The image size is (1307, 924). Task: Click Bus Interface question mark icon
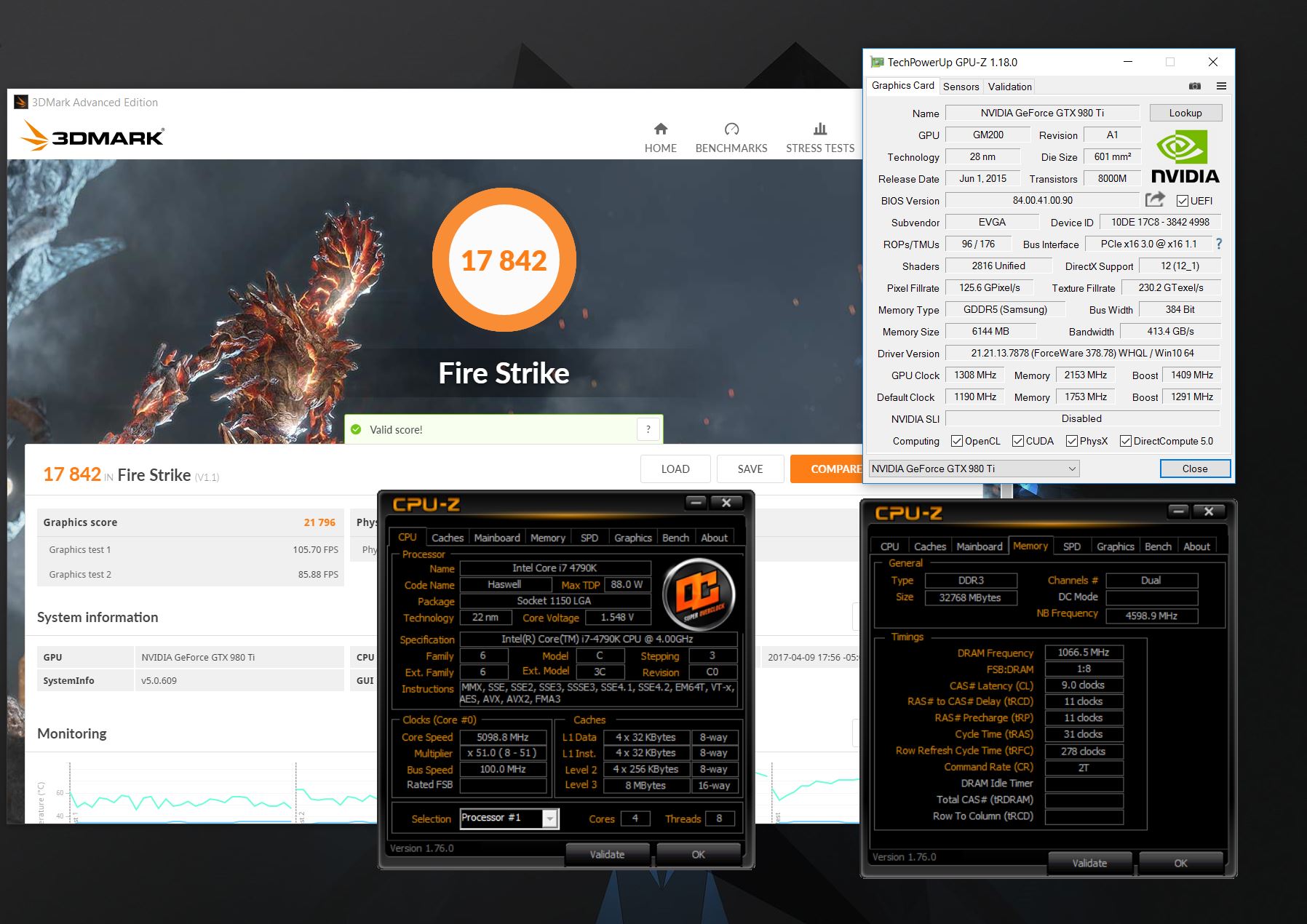tap(1219, 244)
